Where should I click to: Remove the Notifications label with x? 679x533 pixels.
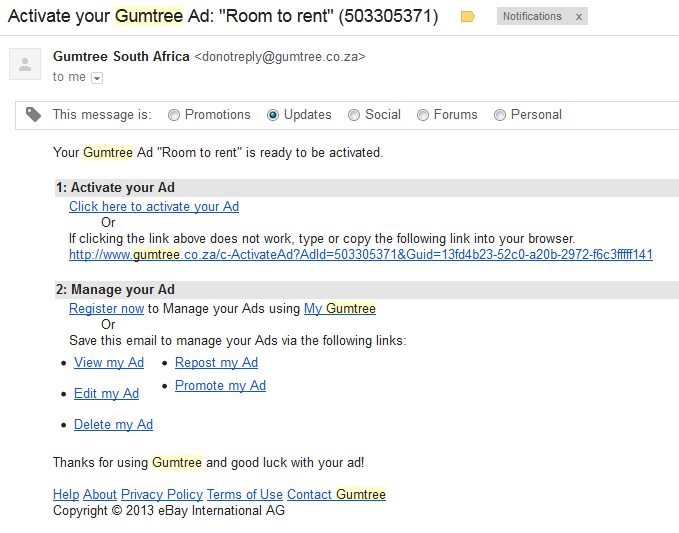click(579, 17)
